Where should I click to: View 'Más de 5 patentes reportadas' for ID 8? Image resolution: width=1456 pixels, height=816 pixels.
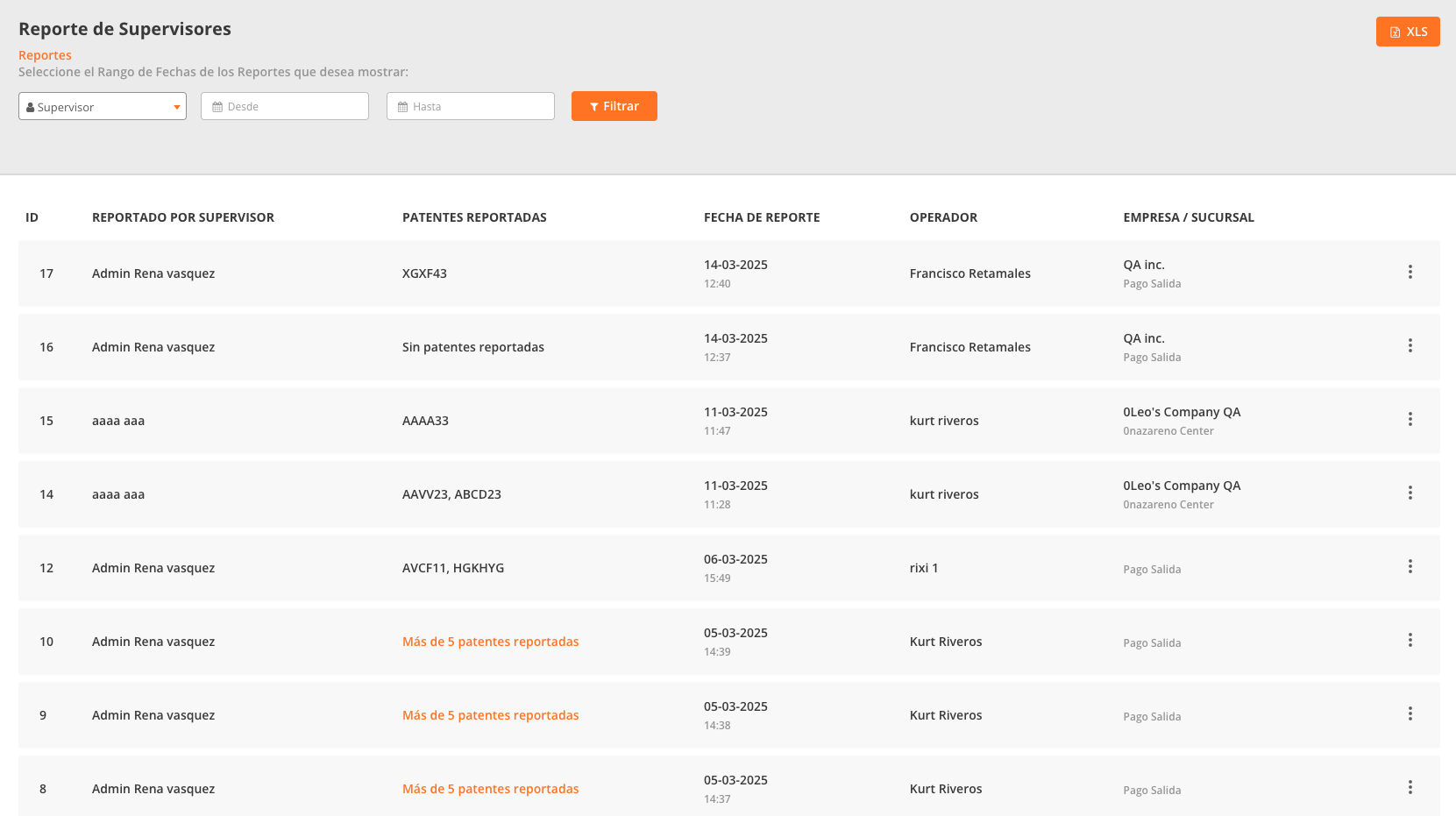[490, 789]
